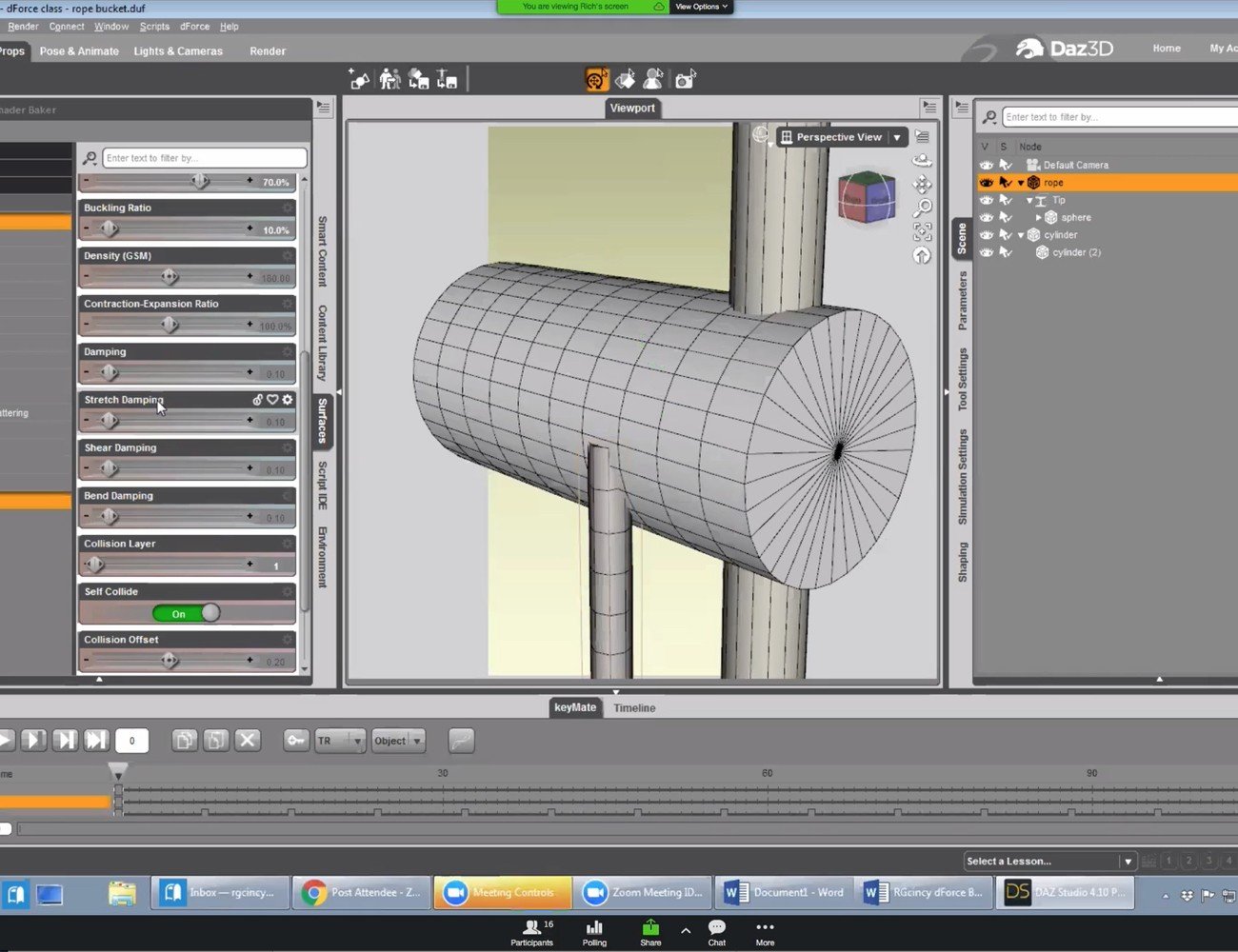Select the pan camera icon in the viewport controls

[922, 185]
